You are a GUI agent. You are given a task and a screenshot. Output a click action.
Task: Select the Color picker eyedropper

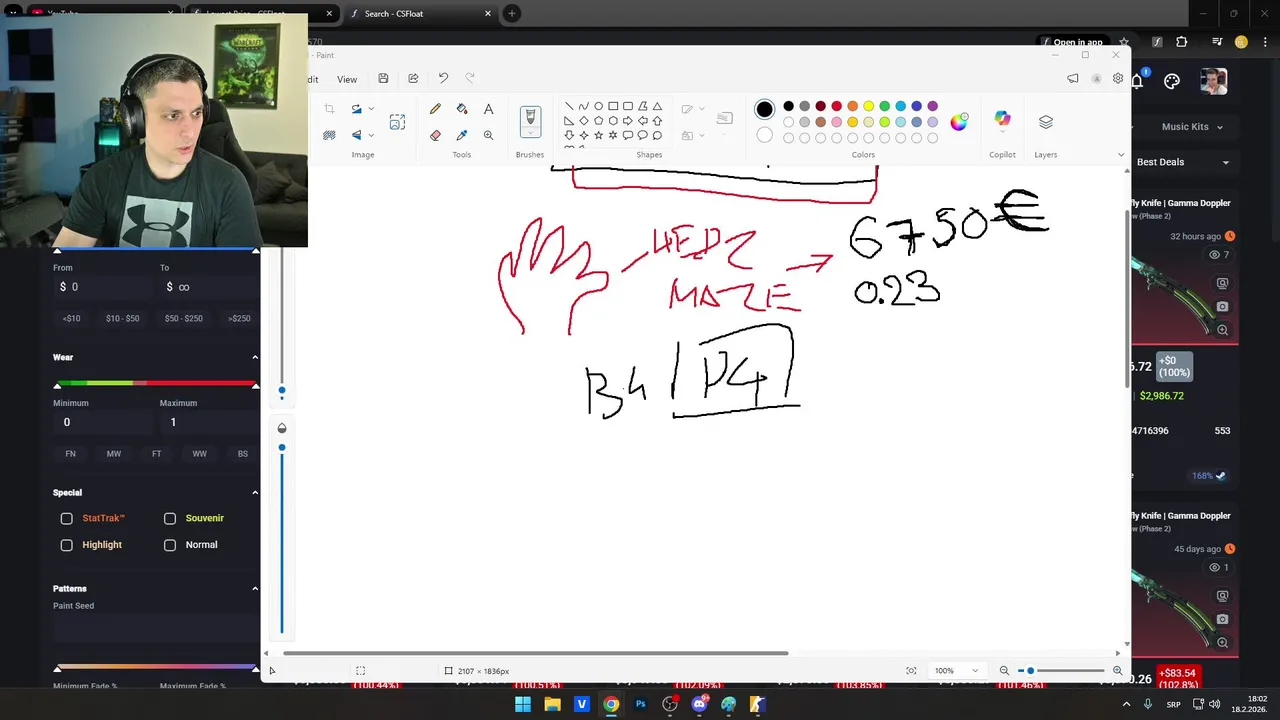(462, 135)
